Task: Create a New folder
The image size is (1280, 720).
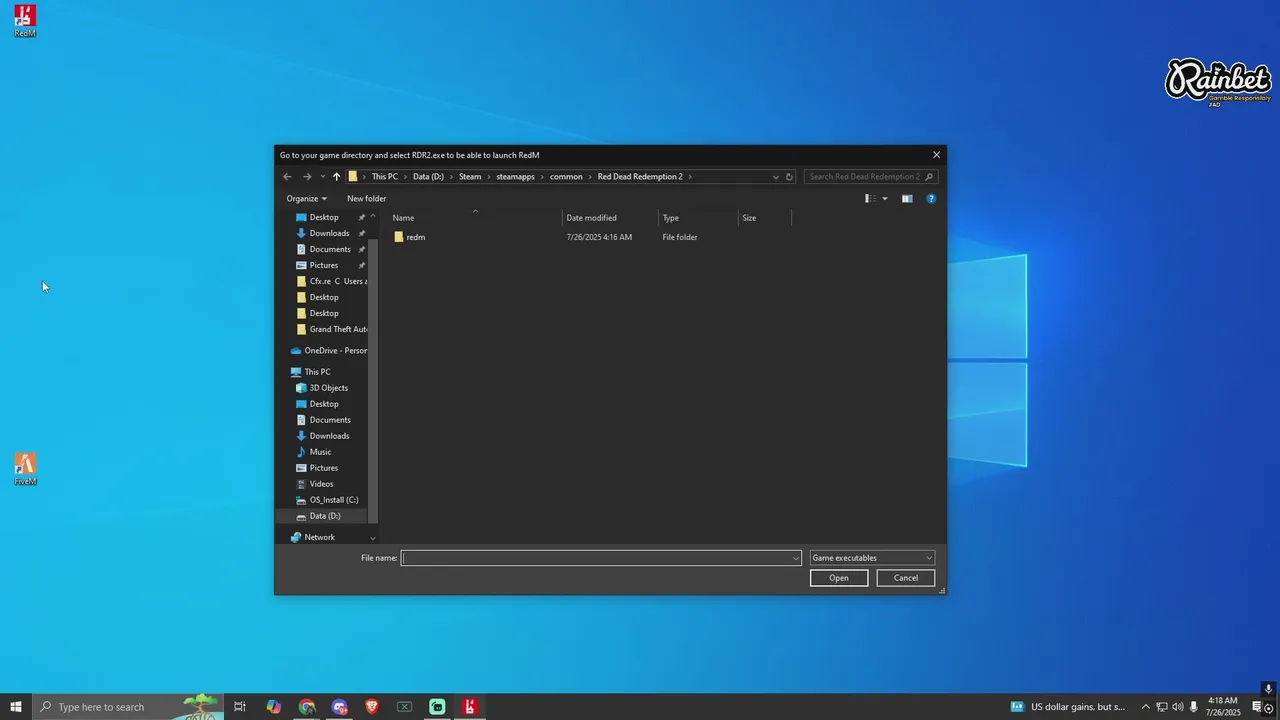Action: (366, 199)
